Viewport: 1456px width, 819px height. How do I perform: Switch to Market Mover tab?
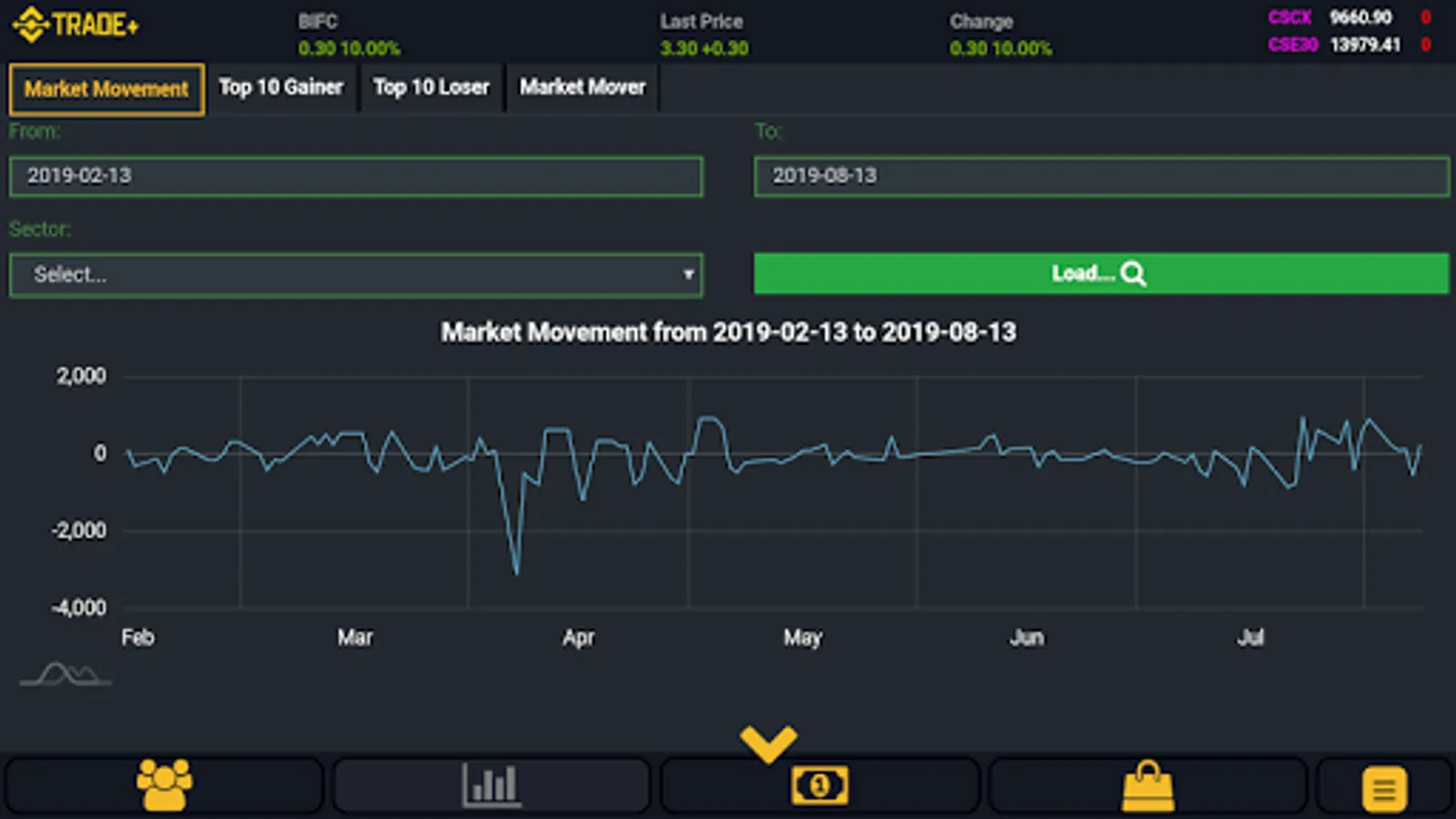click(582, 87)
